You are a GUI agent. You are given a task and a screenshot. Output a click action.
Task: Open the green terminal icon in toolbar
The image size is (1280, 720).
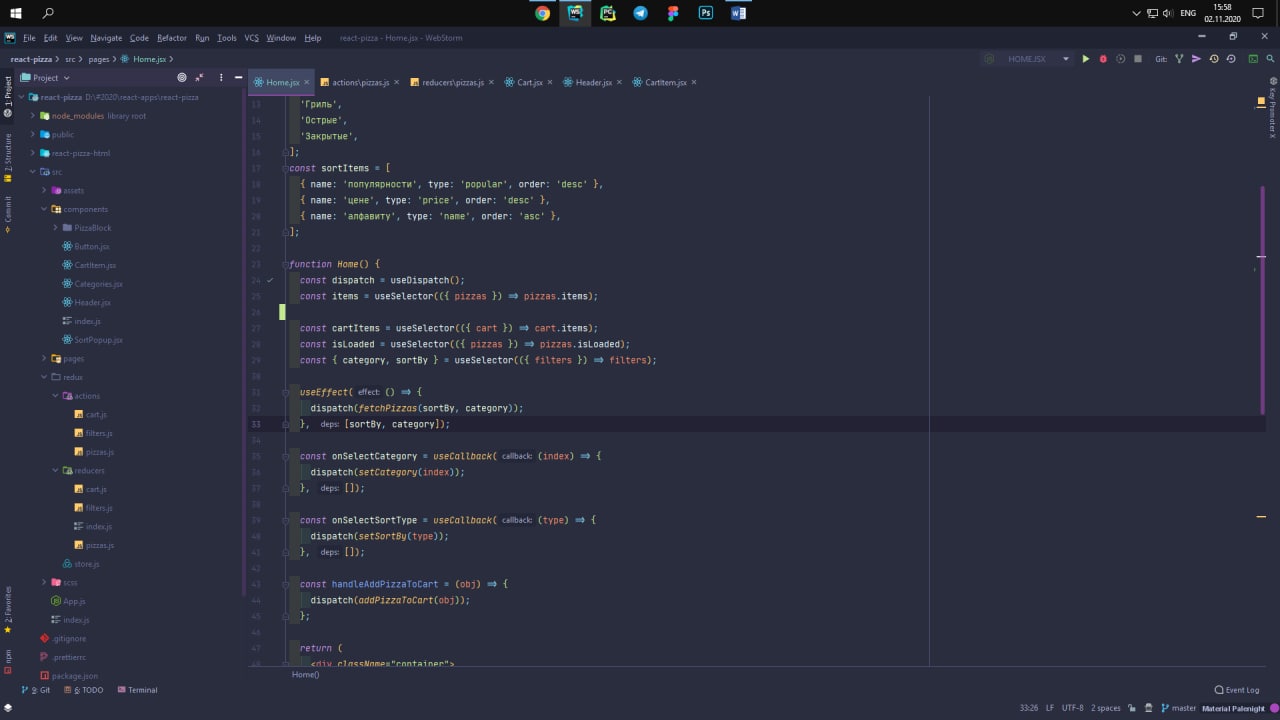[1253, 59]
